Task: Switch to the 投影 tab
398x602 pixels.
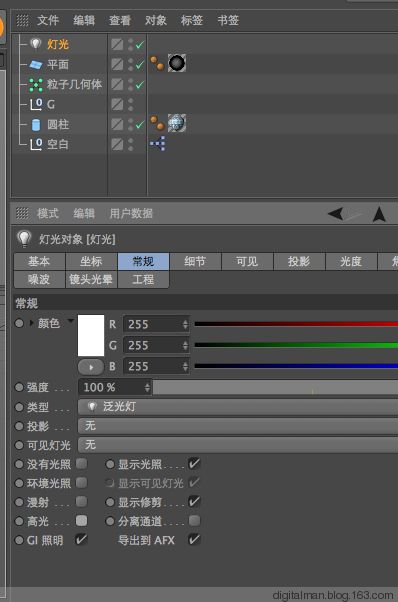Action: [x=299, y=261]
